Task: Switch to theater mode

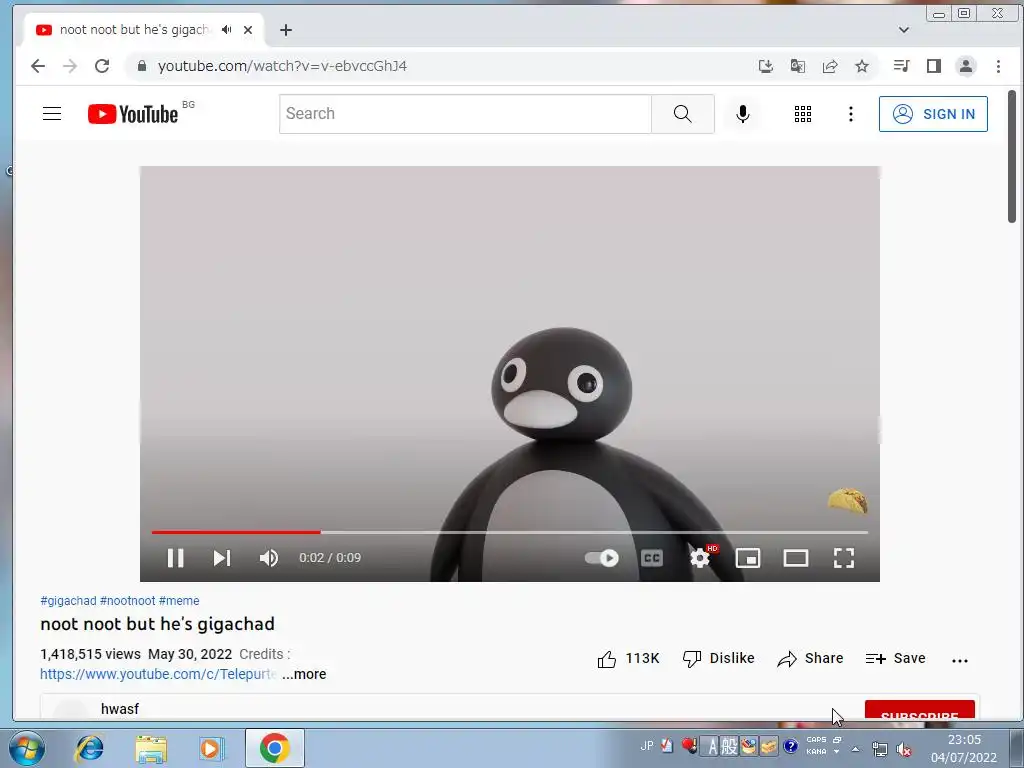Action: pyautogui.click(x=796, y=558)
